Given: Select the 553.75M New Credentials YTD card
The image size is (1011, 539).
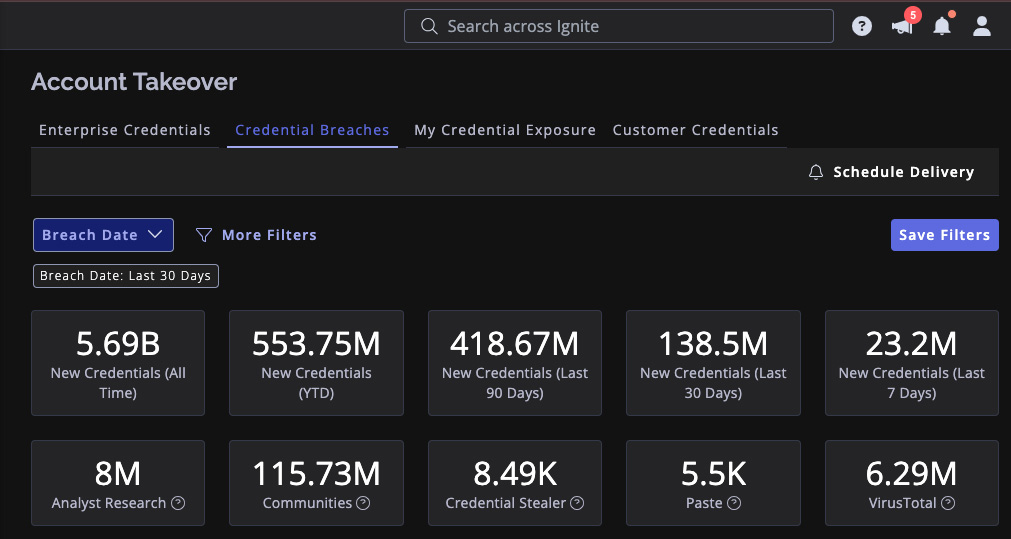Looking at the screenshot, I should (317, 363).
